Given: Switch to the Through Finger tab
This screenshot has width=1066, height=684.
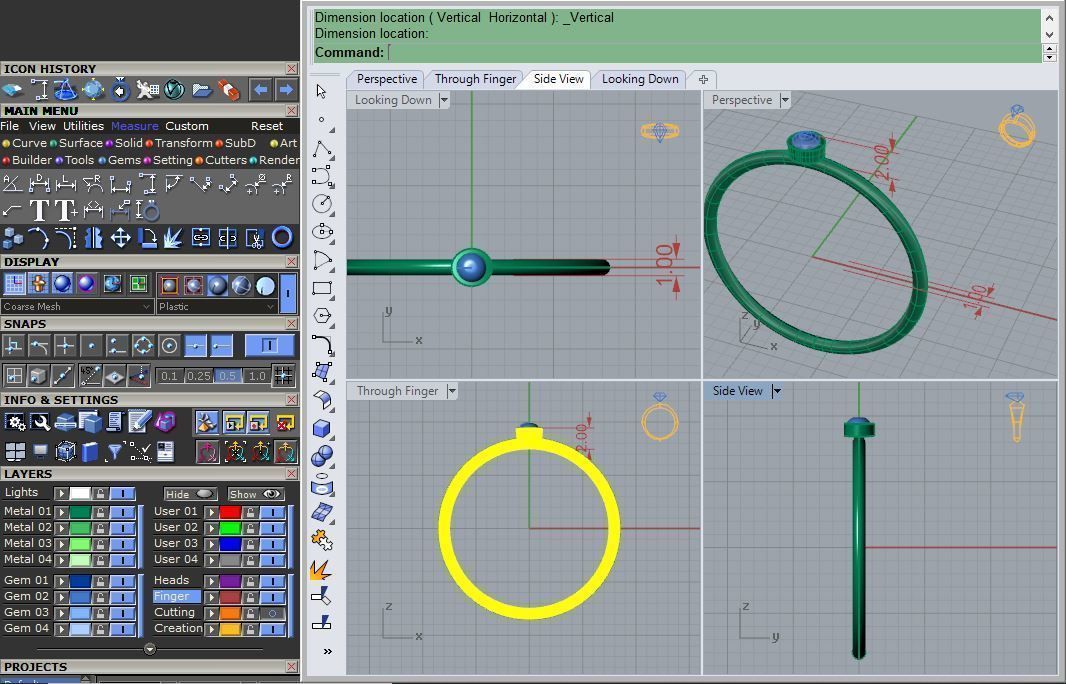Looking at the screenshot, I should [475, 79].
